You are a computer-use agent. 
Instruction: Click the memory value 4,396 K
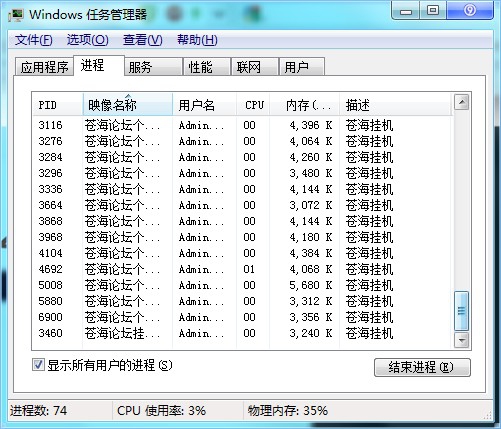pos(311,125)
